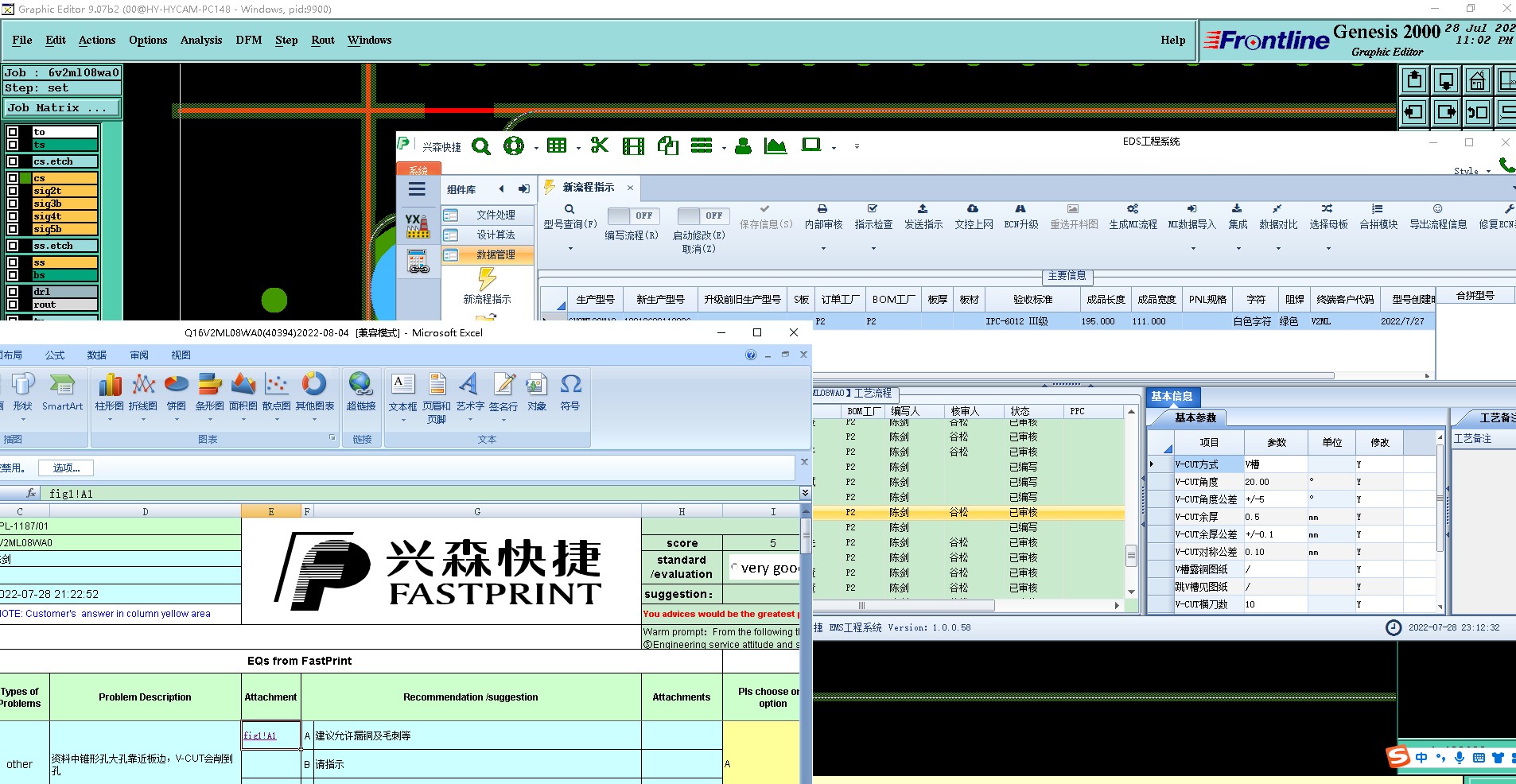Open the DFM menu in Genesis
Image resolution: width=1516 pixels, height=784 pixels.
pos(249,40)
